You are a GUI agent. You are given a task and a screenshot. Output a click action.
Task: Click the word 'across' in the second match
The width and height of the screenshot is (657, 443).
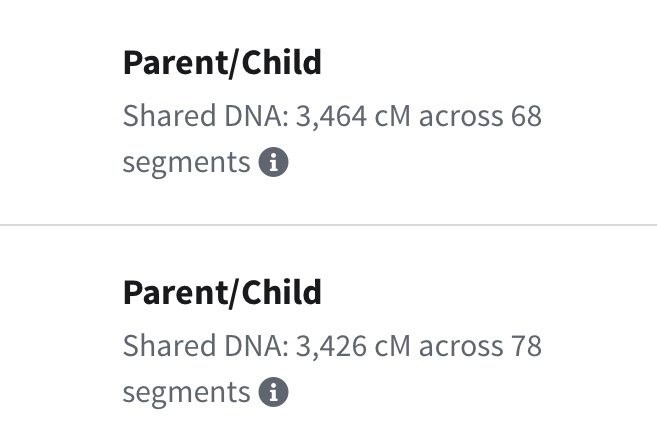pos(461,346)
